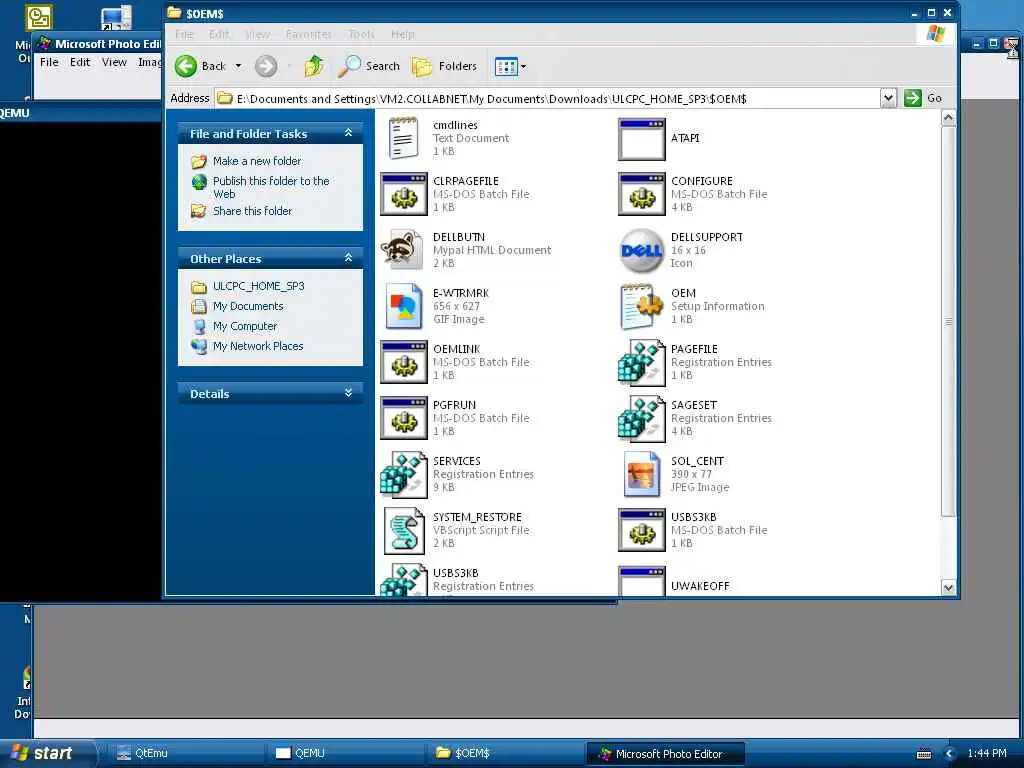Select the E-WTRMRK GIF image icon

[x=404, y=306]
